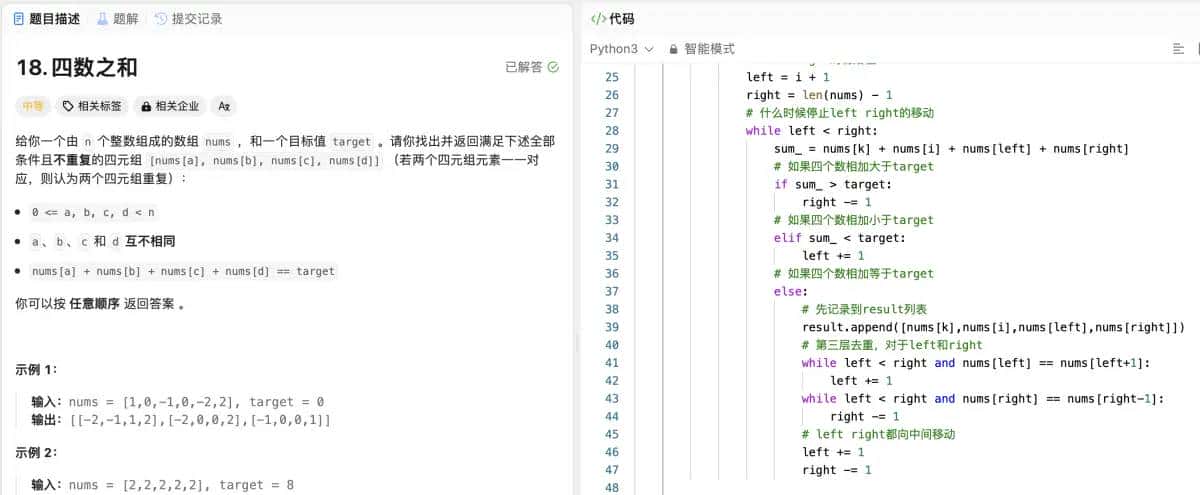Click the 'while left < right:' line 28
The image size is (1200, 495).
coord(811,131)
